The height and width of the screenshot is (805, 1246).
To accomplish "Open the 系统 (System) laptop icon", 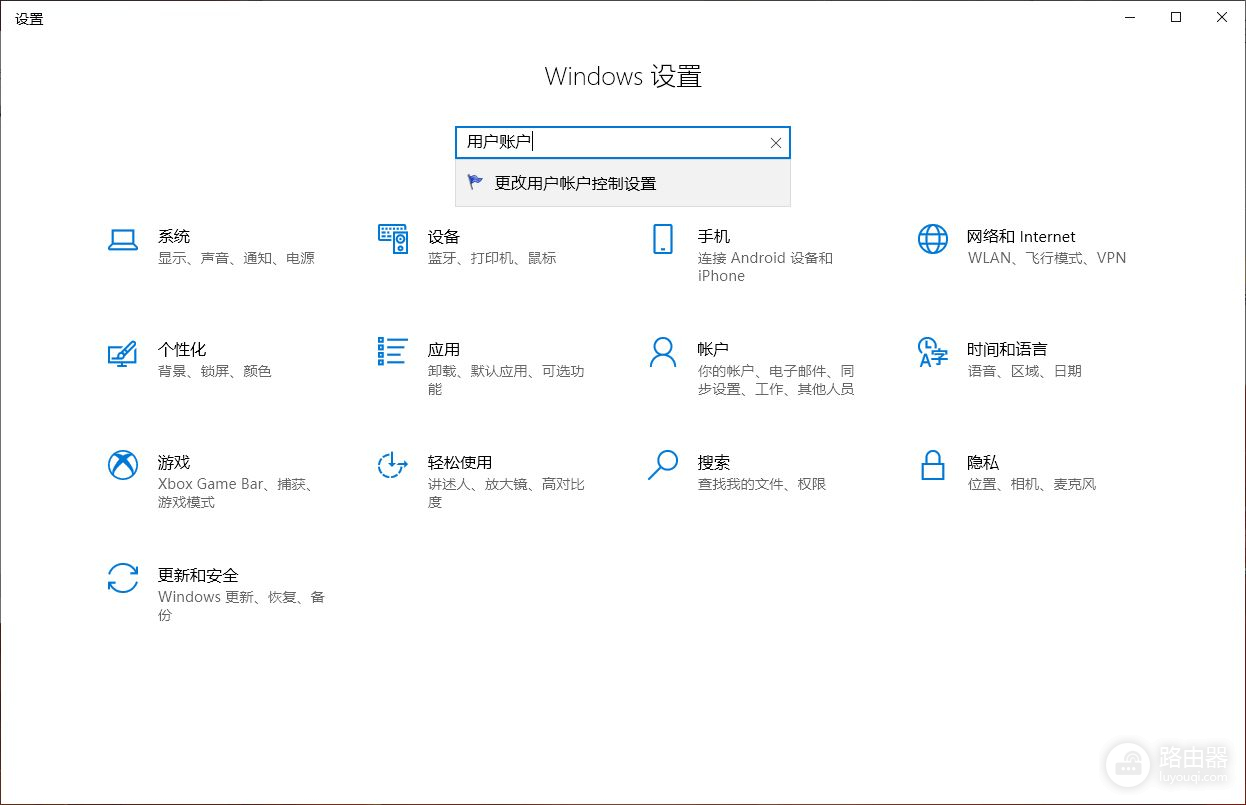I will (122, 240).
